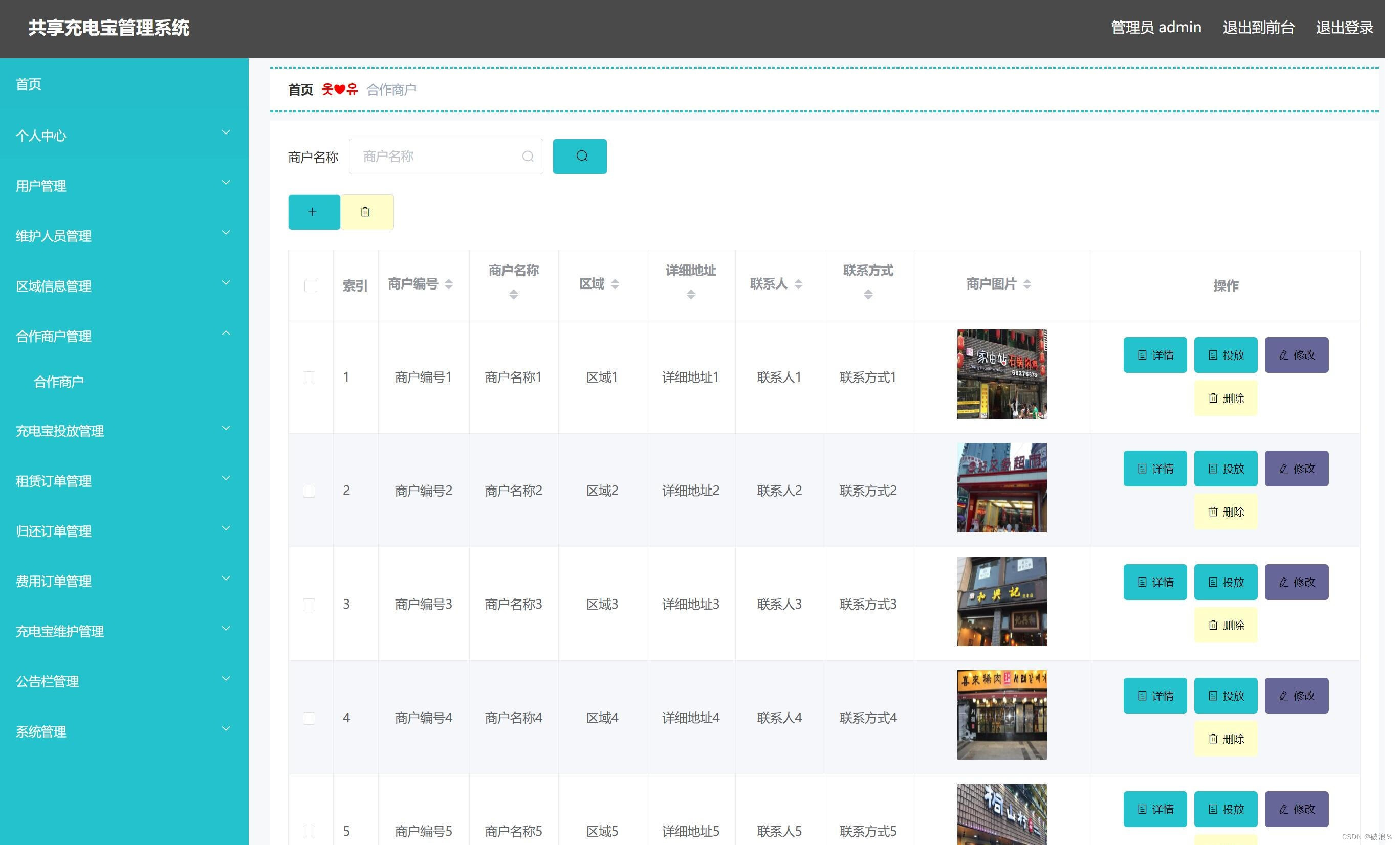Expand the 区域信息管理 sidebar menu
The image size is (1400, 845).
pos(124,285)
